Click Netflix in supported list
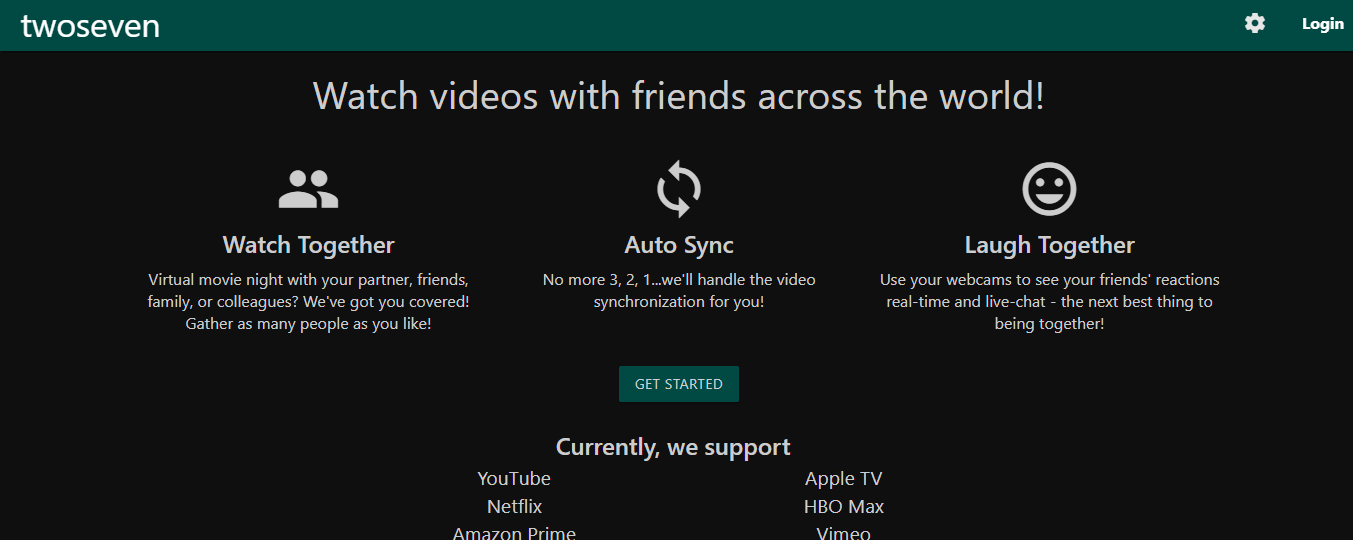This screenshot has width=1353, height=540. point(514,507)
